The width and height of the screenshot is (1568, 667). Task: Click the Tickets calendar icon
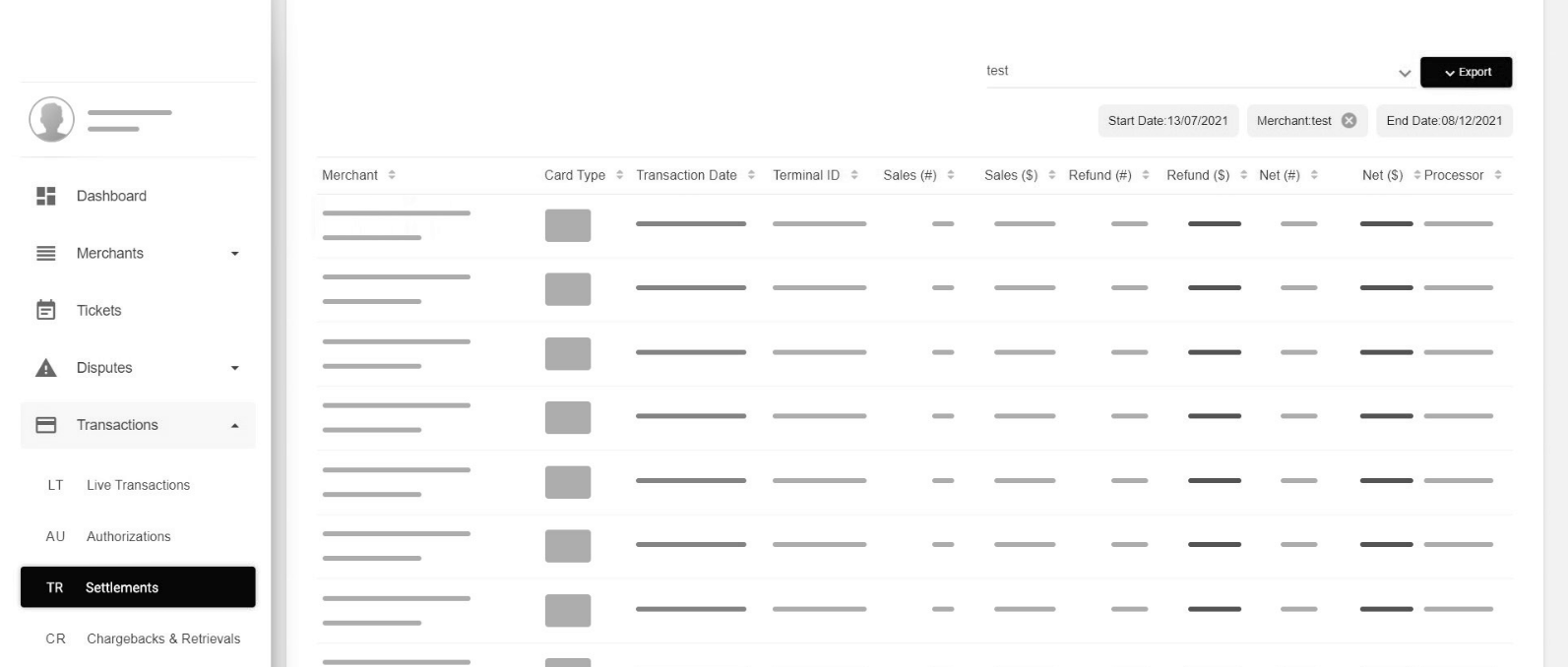tap(46, 310)
